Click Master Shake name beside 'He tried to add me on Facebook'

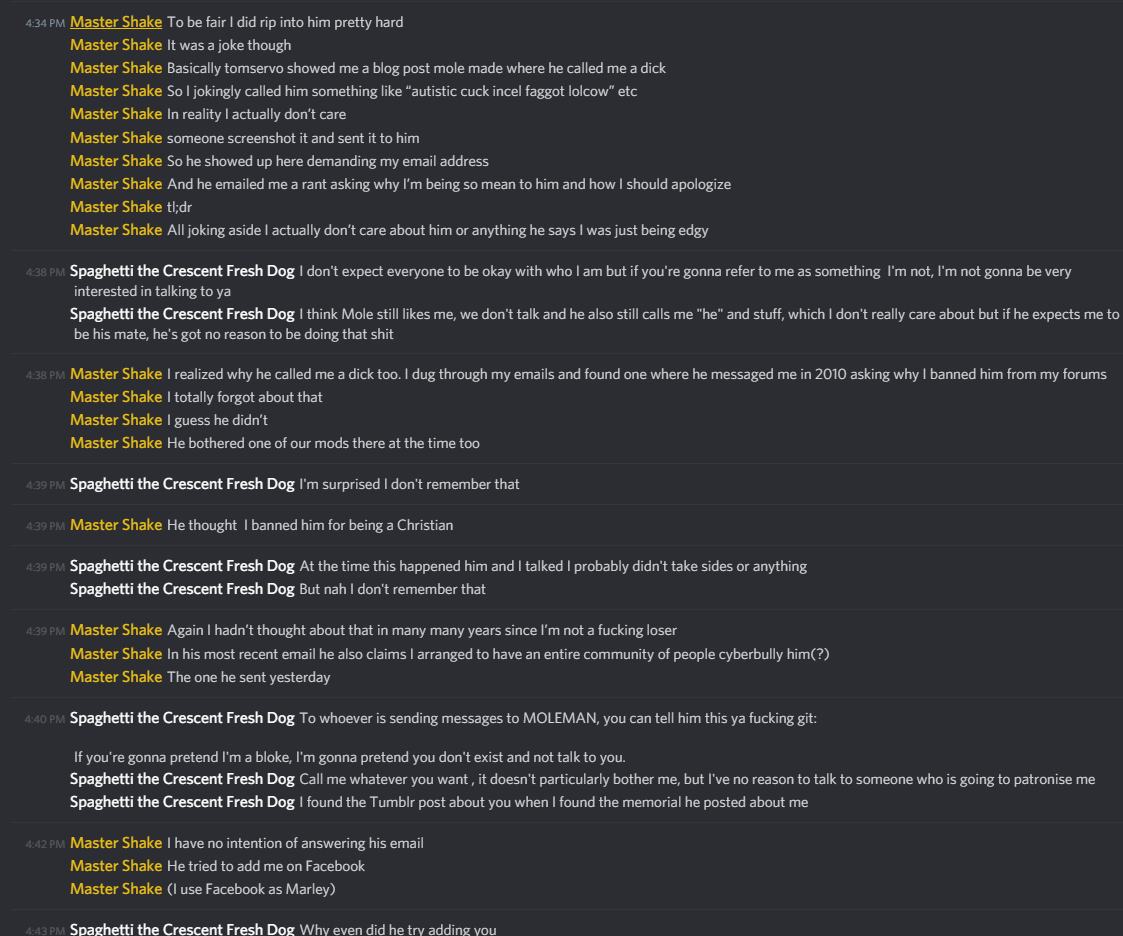pyautogui.click(x=116, y=866)
